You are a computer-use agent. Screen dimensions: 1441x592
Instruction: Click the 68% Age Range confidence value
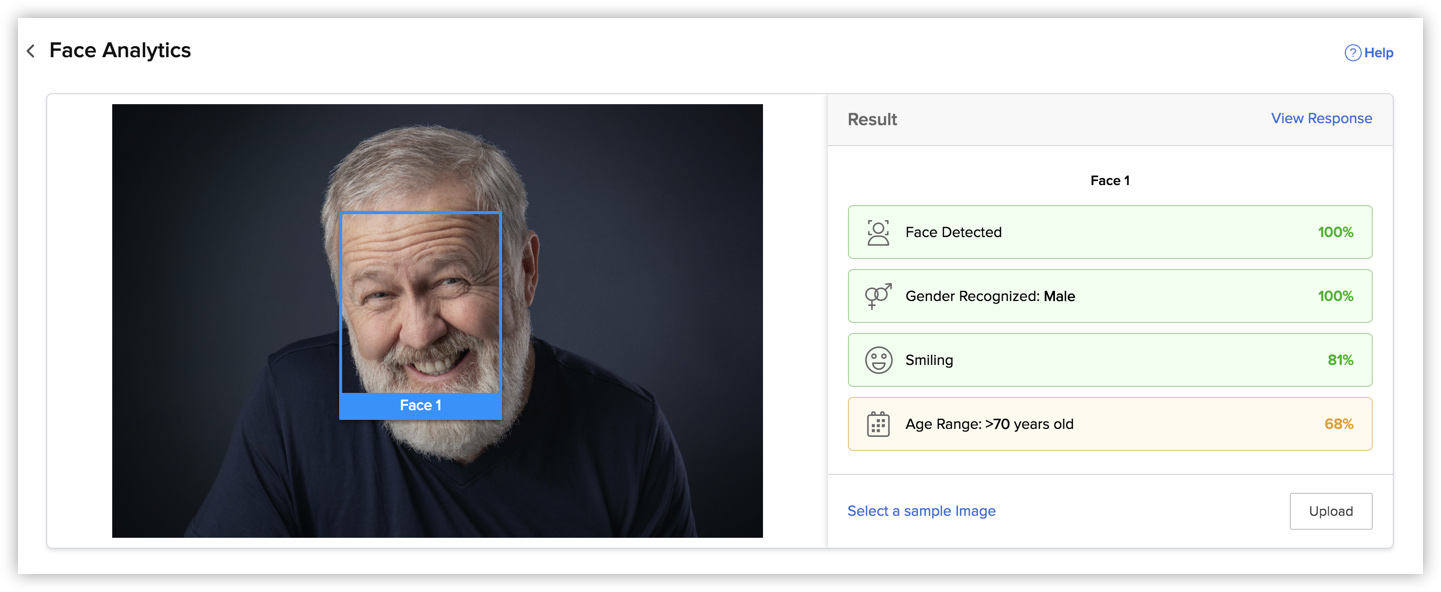[x=1340, y=423]
